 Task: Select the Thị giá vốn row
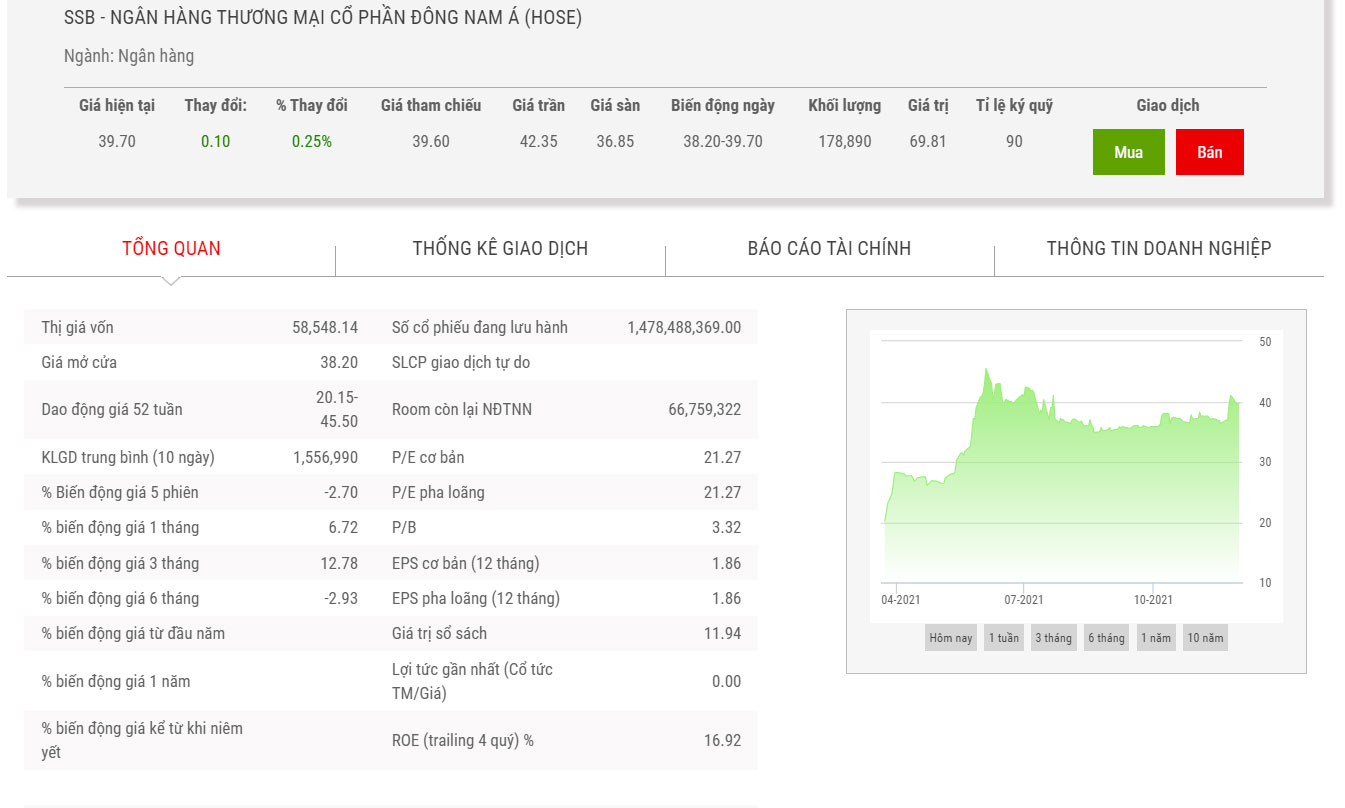(x=200, y=327)
